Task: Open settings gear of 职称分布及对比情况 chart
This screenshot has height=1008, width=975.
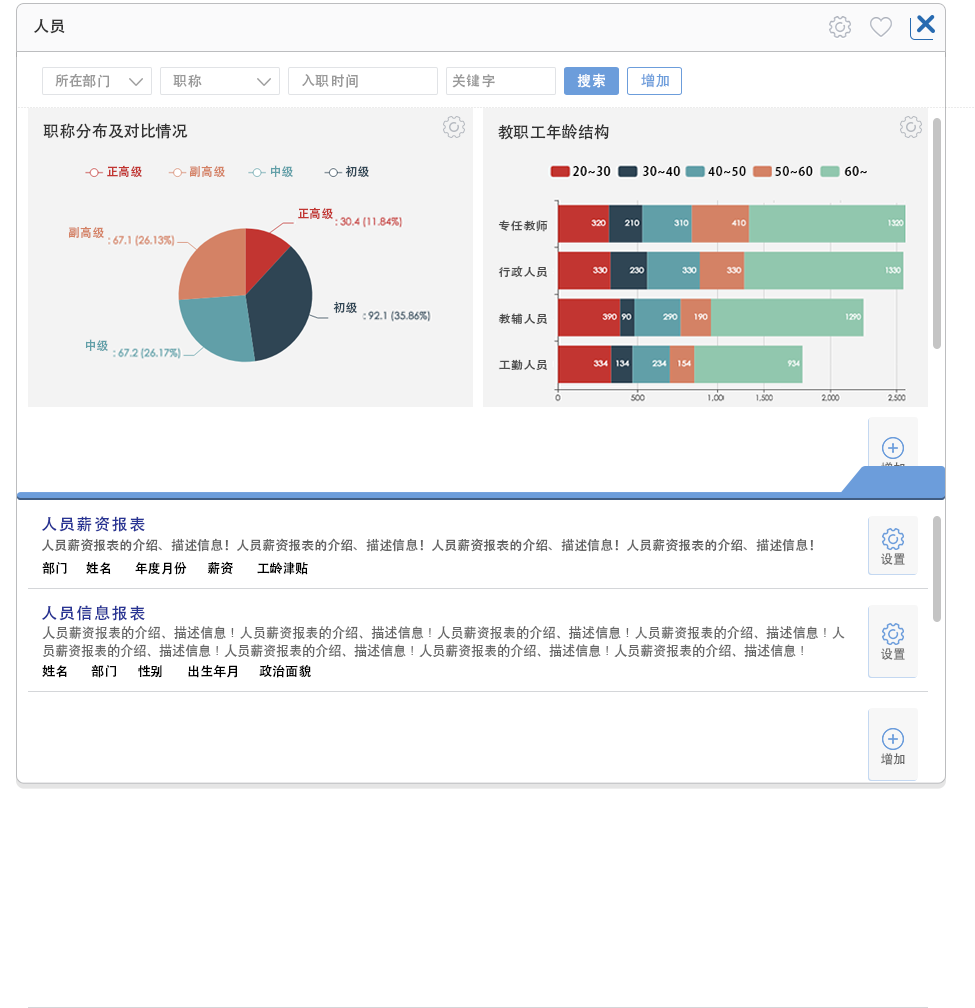Action: (454, 127)
